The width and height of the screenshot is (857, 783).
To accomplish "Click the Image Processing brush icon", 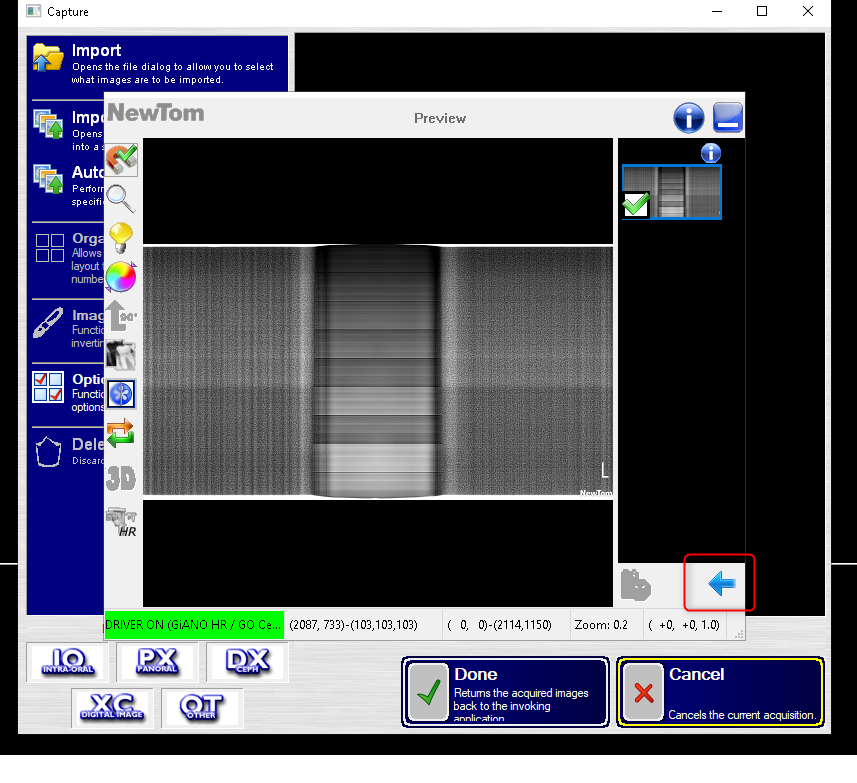I will 48,322.
